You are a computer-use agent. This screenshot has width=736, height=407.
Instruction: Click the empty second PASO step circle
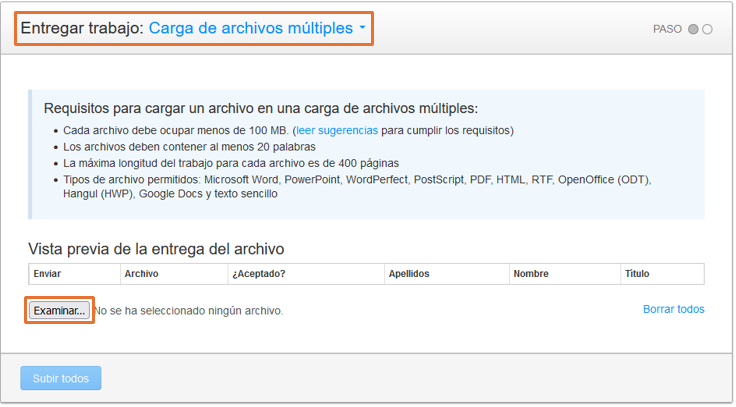(707, 29)
